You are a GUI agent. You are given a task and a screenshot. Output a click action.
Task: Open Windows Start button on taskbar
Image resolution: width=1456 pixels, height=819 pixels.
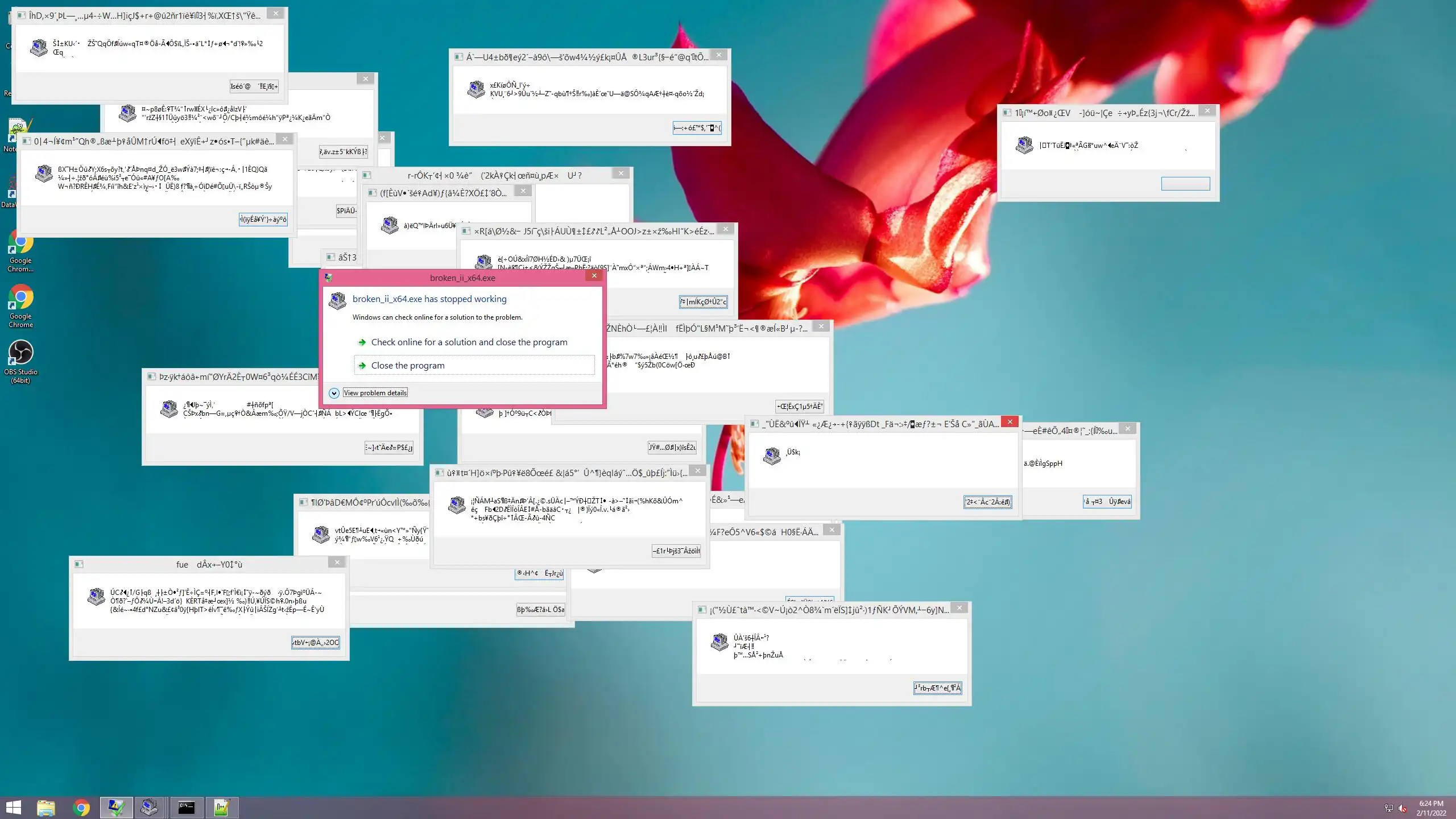click(14, 808)
